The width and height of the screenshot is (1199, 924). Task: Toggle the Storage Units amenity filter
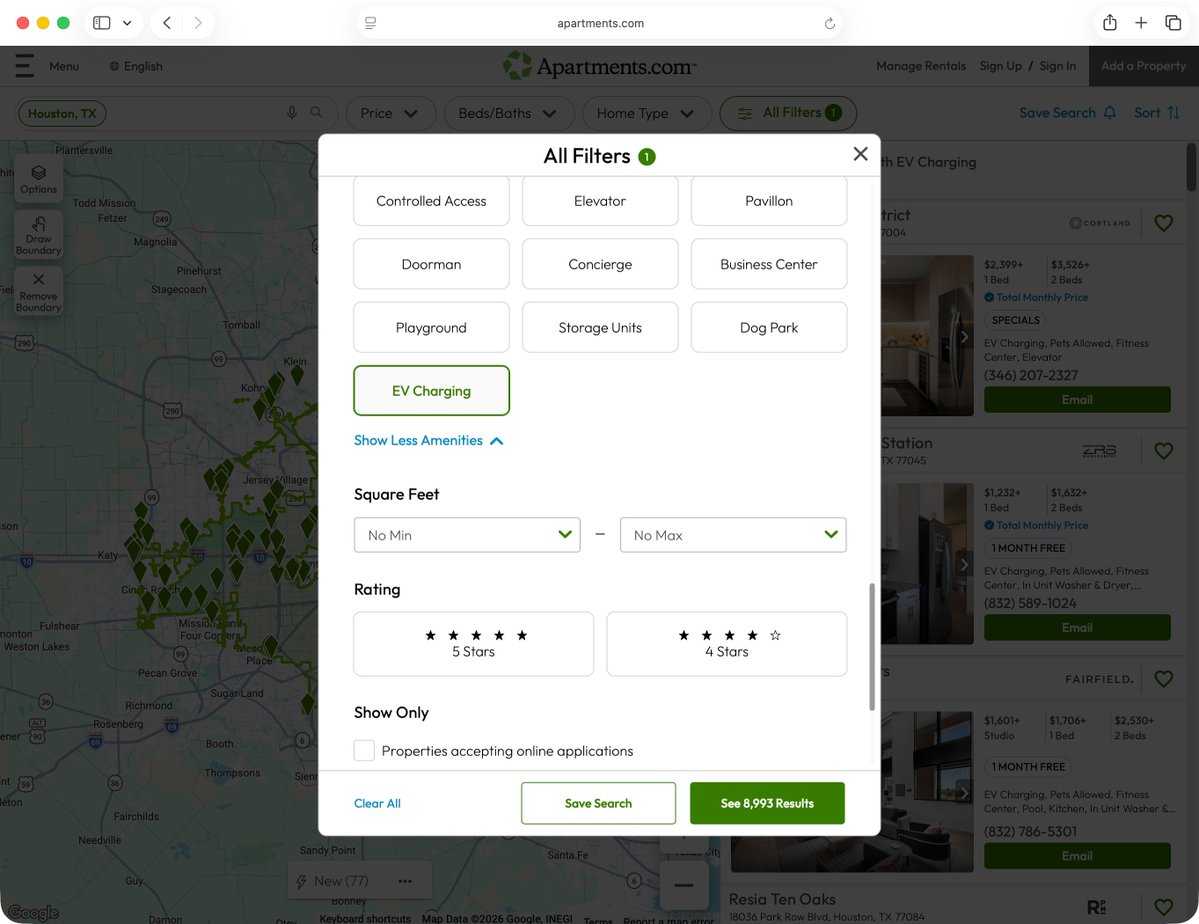coord(600,327)
